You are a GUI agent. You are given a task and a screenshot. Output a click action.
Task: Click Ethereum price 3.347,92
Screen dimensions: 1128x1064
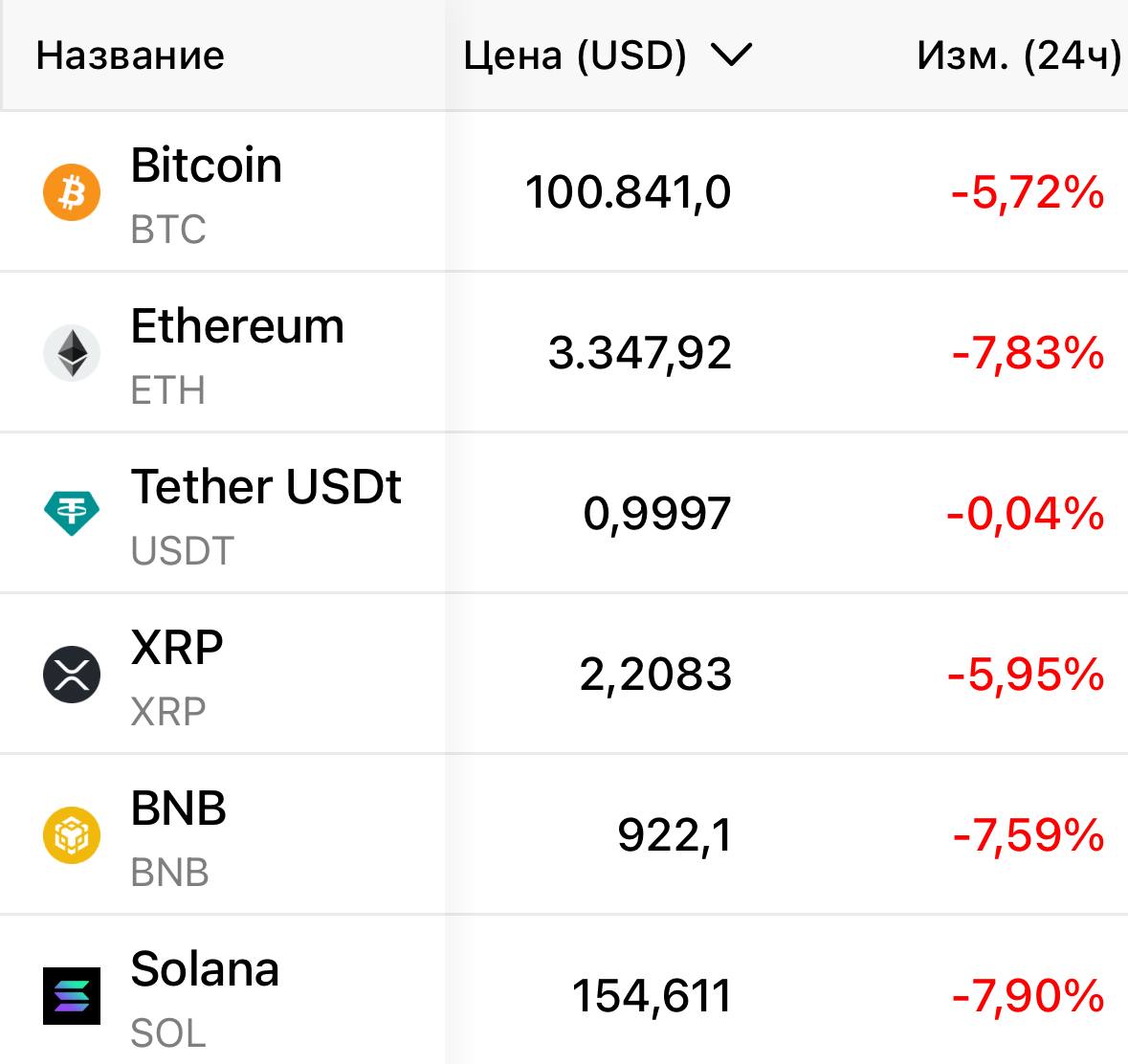tap(639, 353)
